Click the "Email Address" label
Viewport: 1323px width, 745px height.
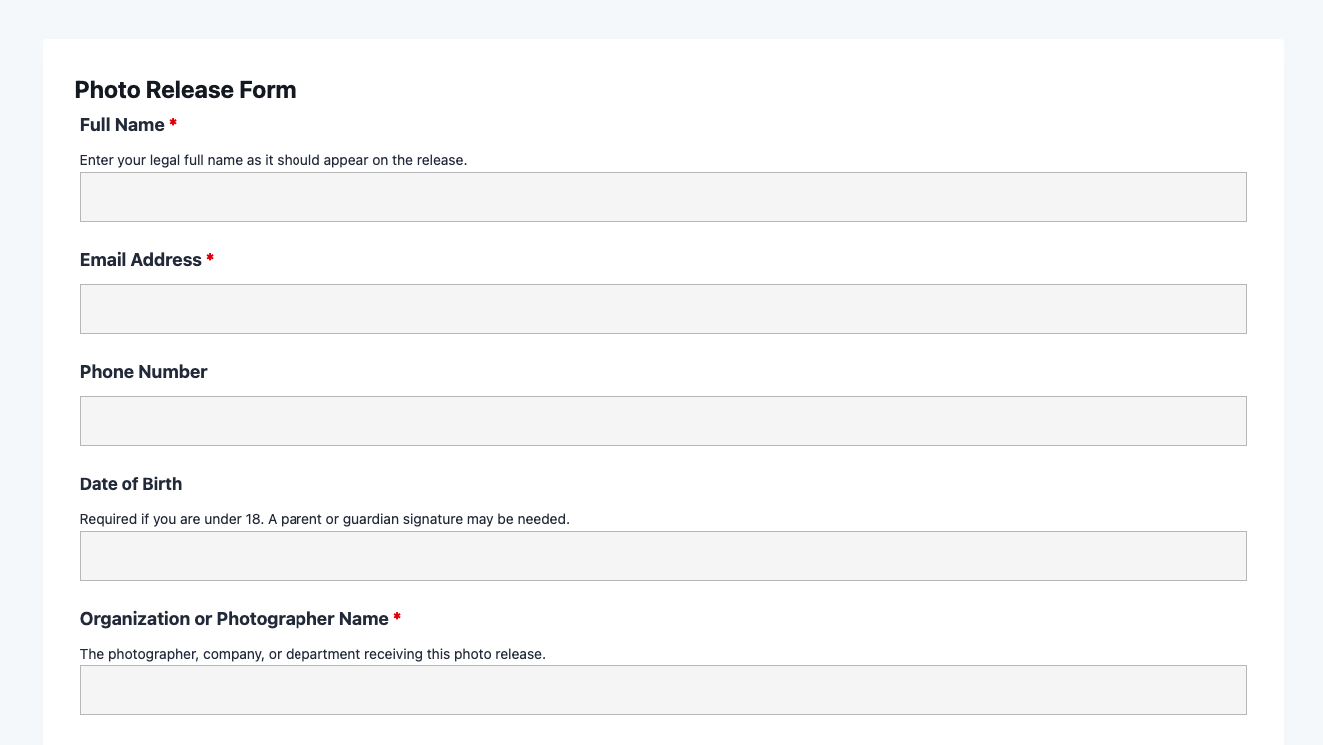(x=141, y=260)
